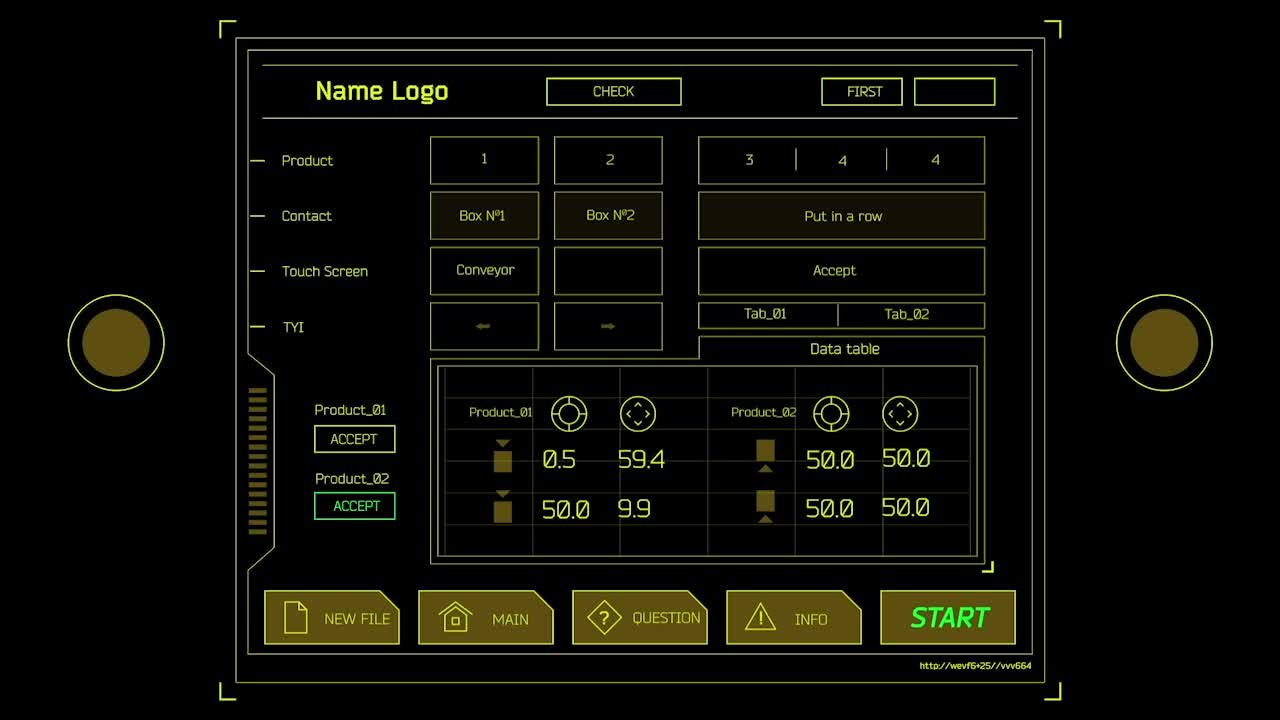Click the left round joystick circle

point(116,343)
